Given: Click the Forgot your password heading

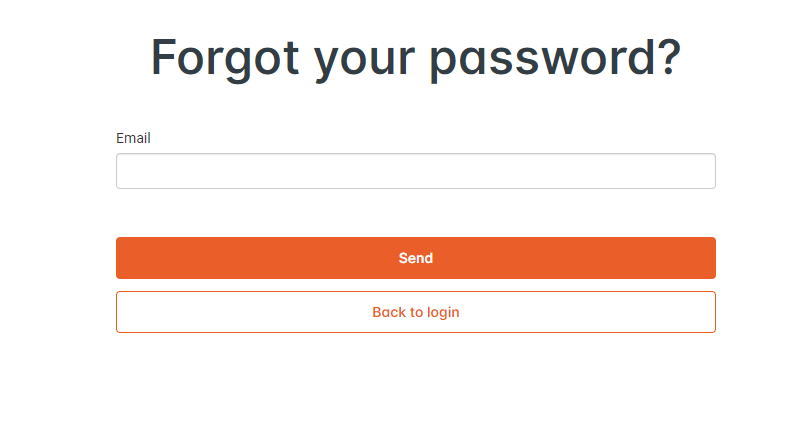Looking at the screenshot, I should (415, 57).
